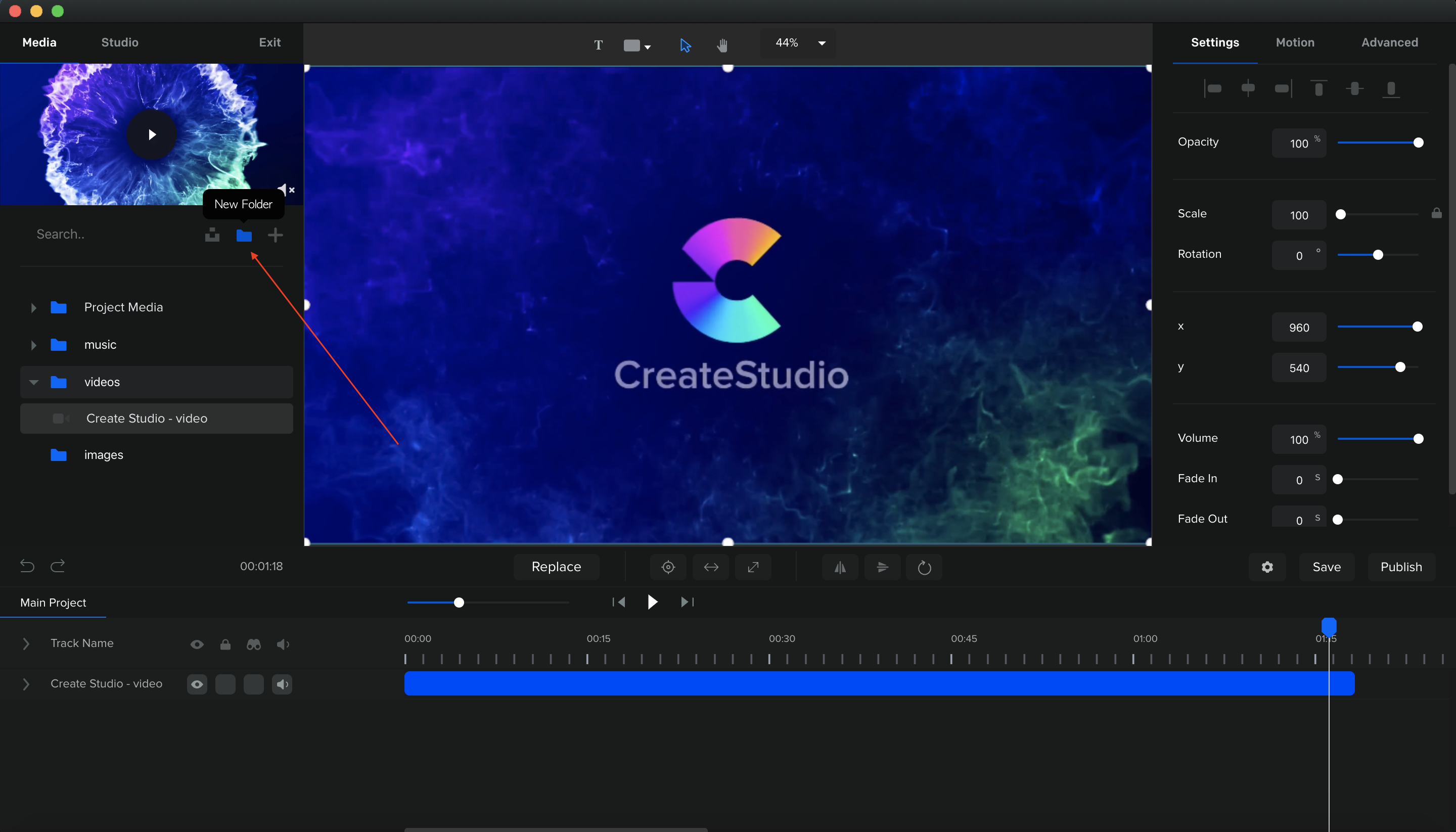Screen dimensions: 1456x832
Task: Jump to the timeline start
Action: click(619, 602)
